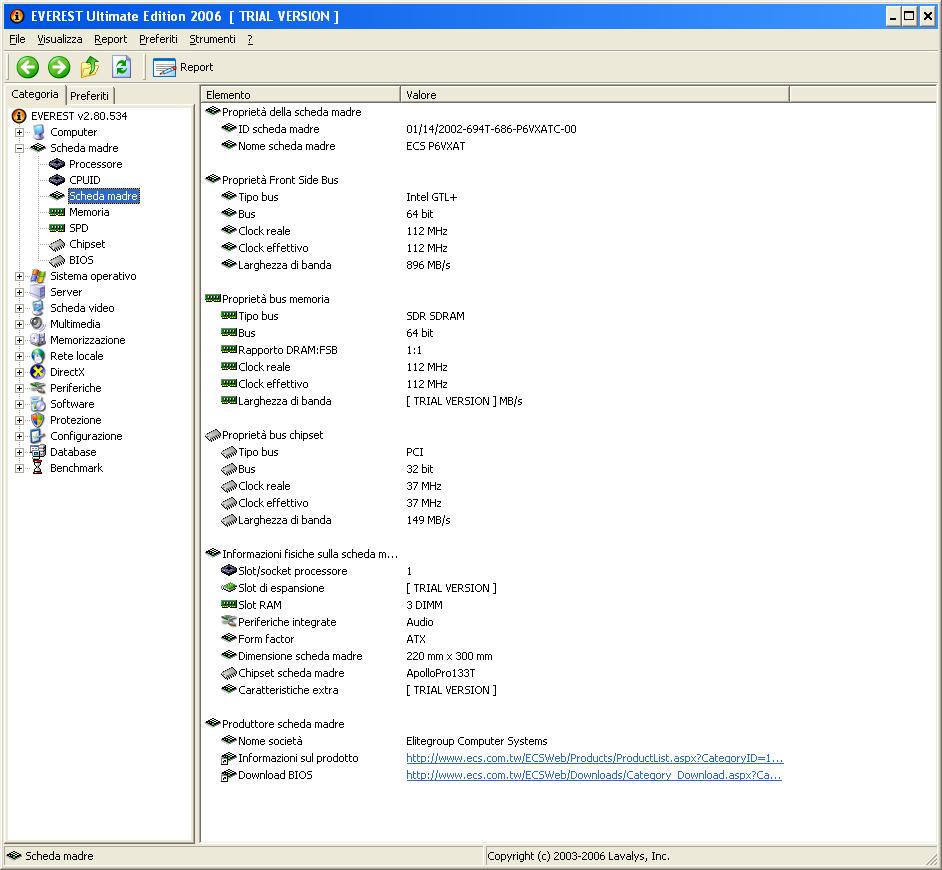This screenshot has height=870, width=942.
Task: Select the EVEREST v2.80.534 root item
Action: tap(79, 116)
